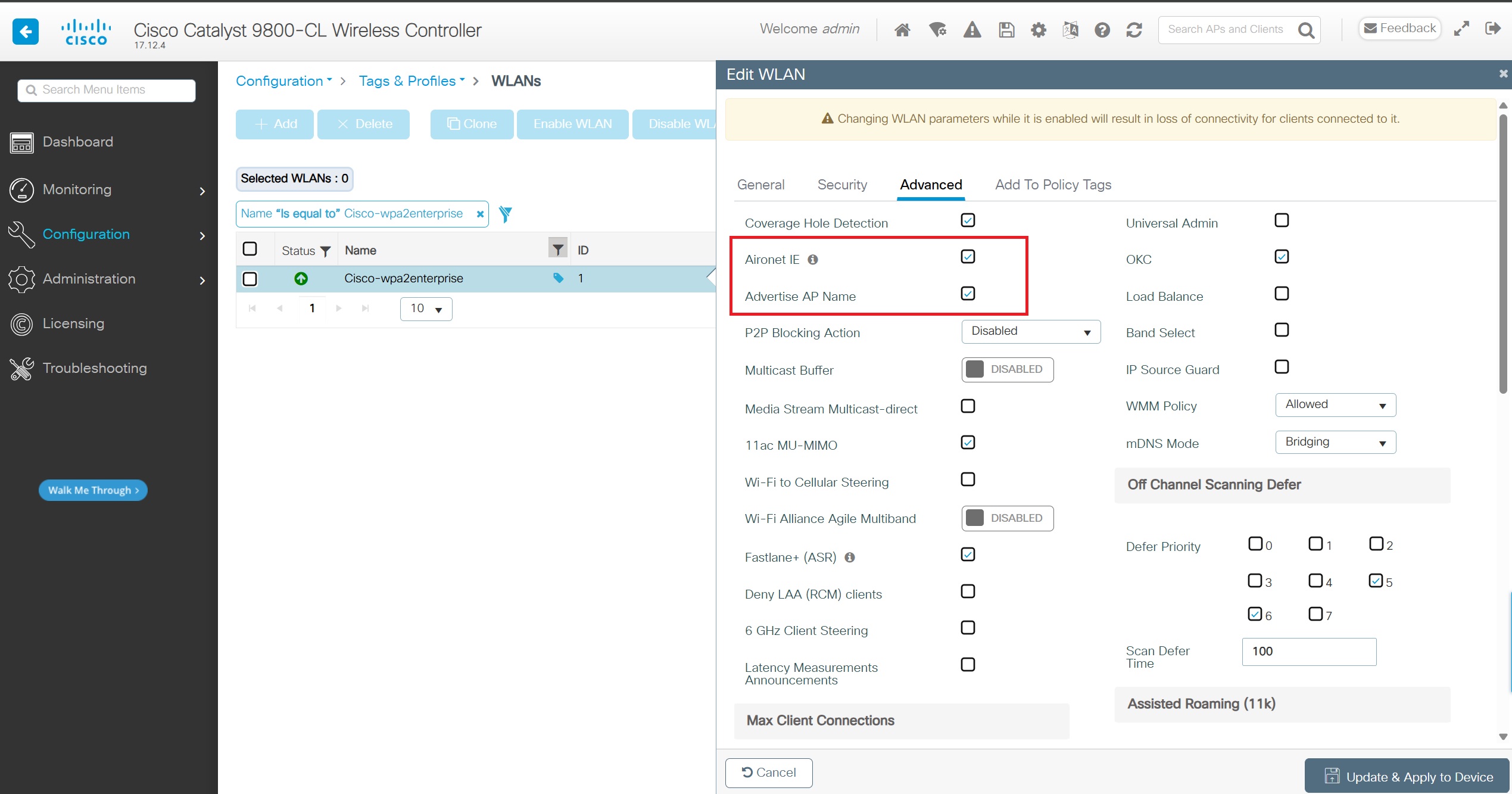Click the refresh icon in header
1512x794 pixels.
click(1134, 30)
